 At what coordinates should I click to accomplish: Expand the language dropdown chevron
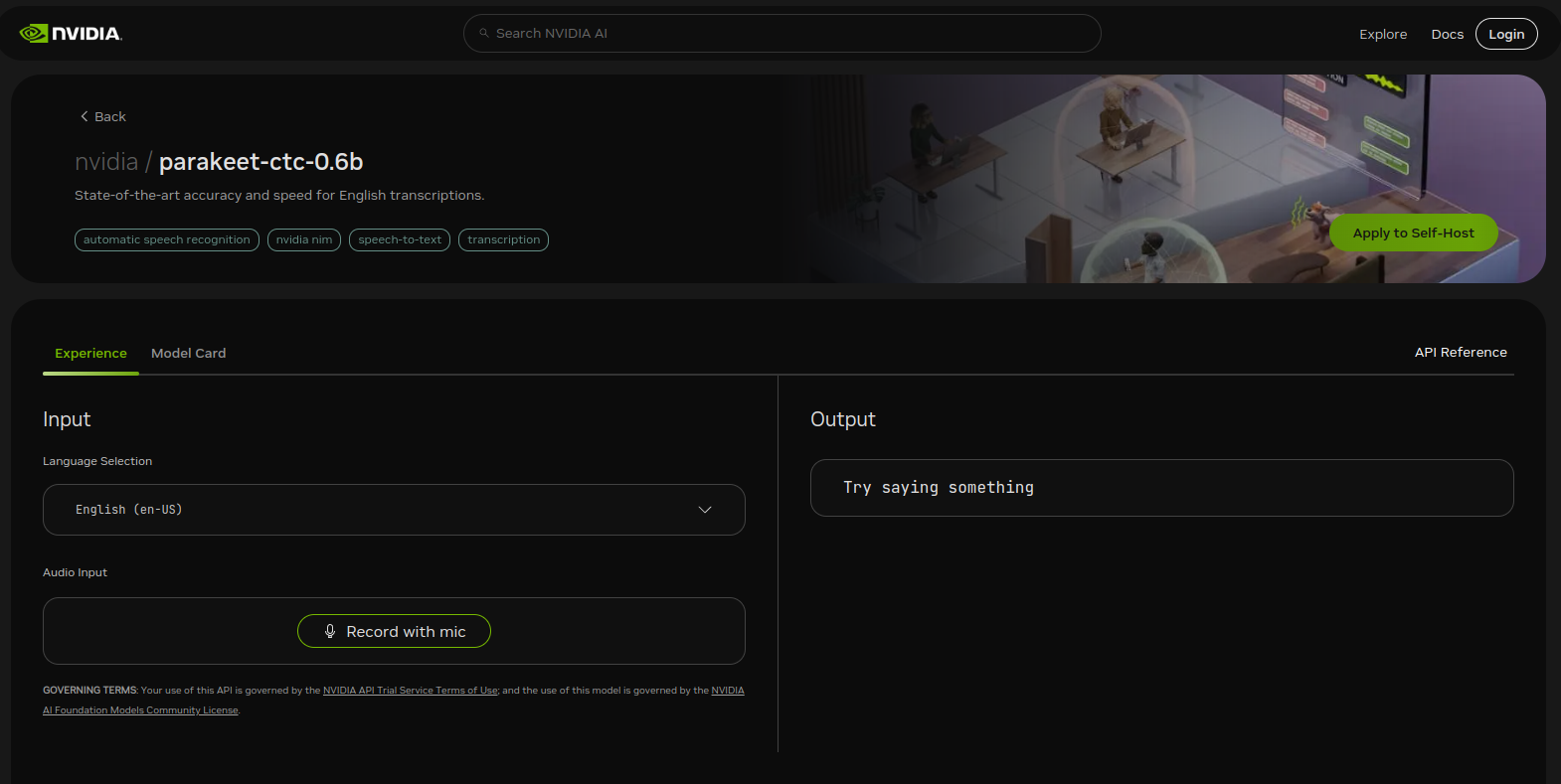(705, 510)
